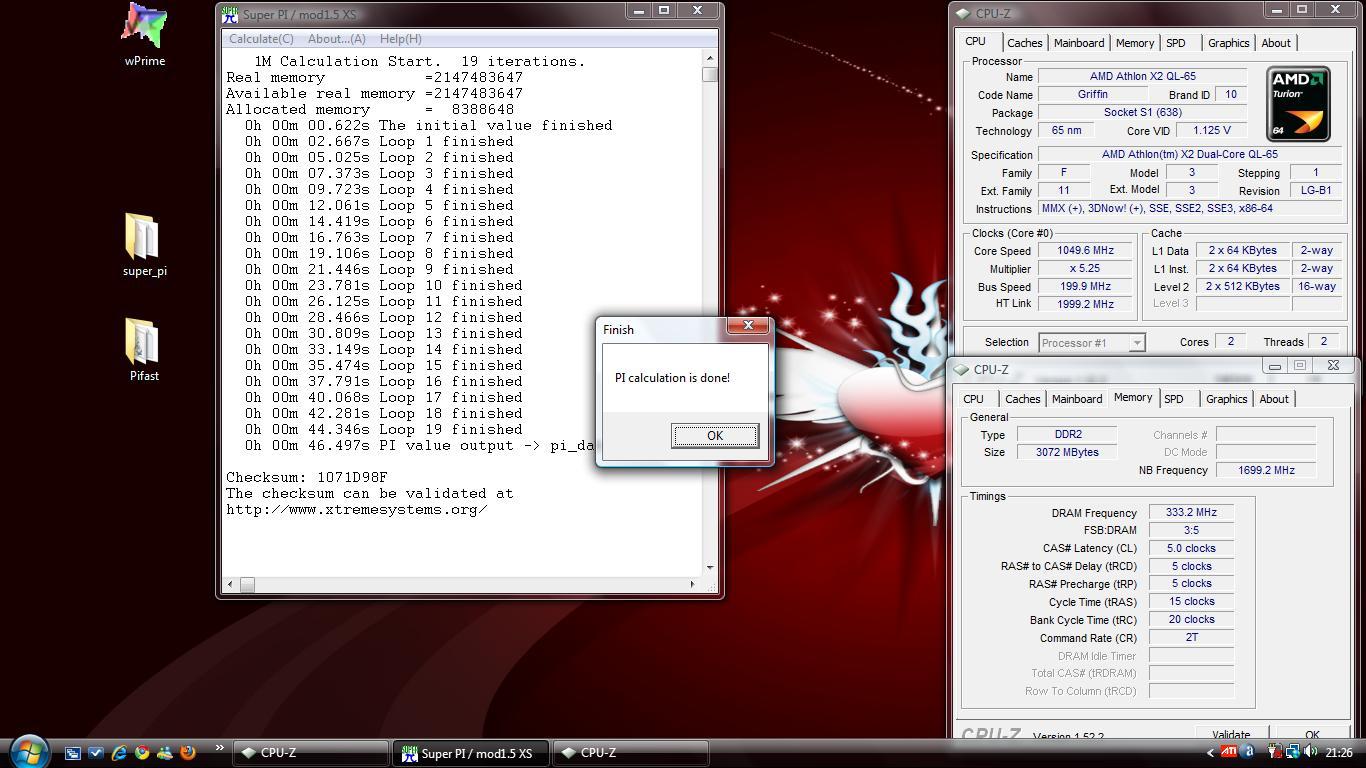The width and height of the screenshot is (1366, 768).
Task: Click HT Link value 1999.2 MHz
Action: [x=1084, y=304]
